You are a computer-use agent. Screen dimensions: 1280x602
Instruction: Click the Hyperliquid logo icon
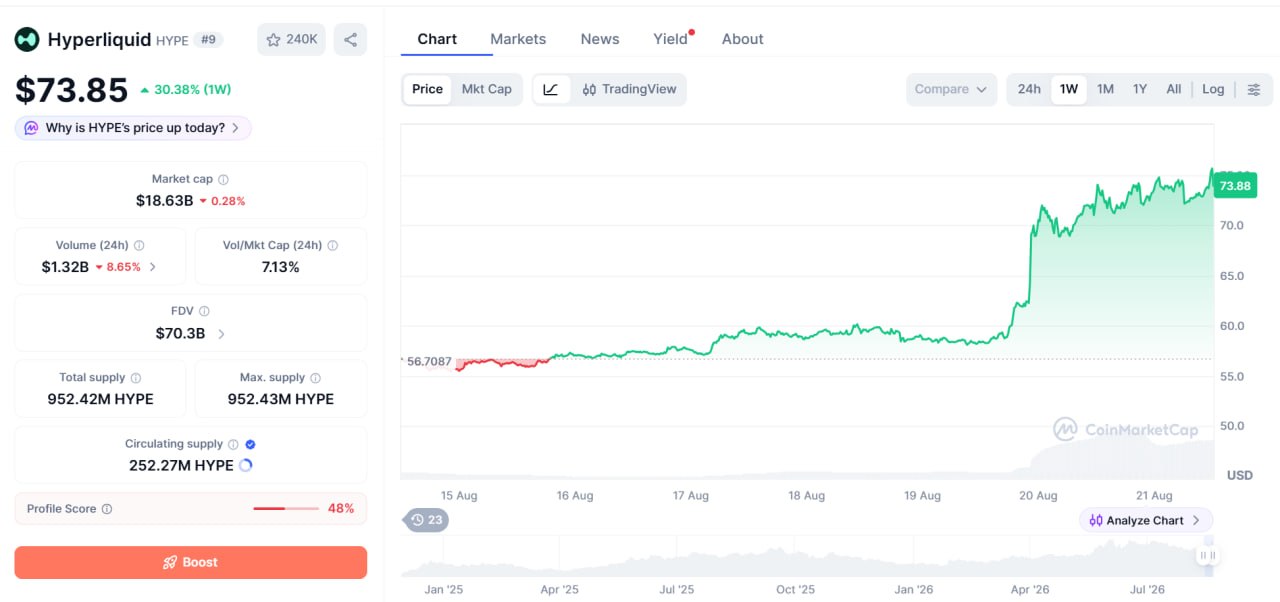click(27, 39)
